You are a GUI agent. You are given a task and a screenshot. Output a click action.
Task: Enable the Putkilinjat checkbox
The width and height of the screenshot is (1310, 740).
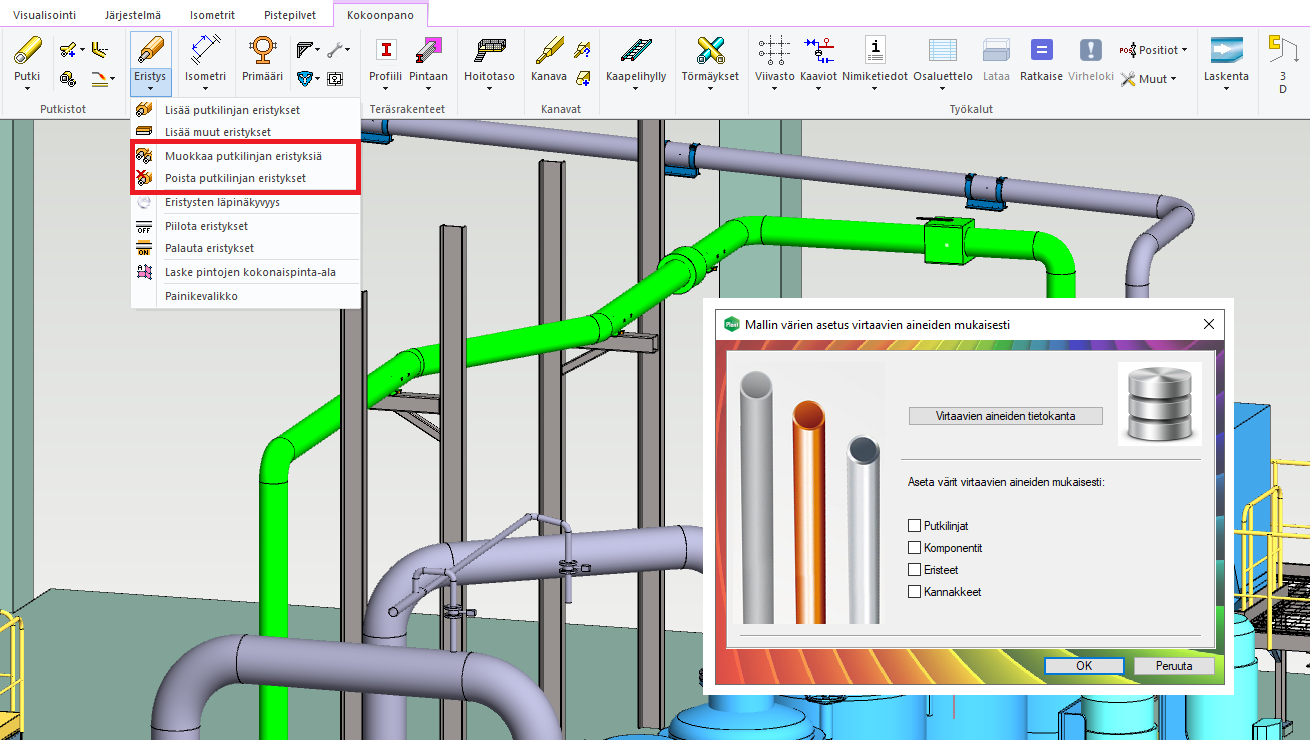[x=914, y=526]
